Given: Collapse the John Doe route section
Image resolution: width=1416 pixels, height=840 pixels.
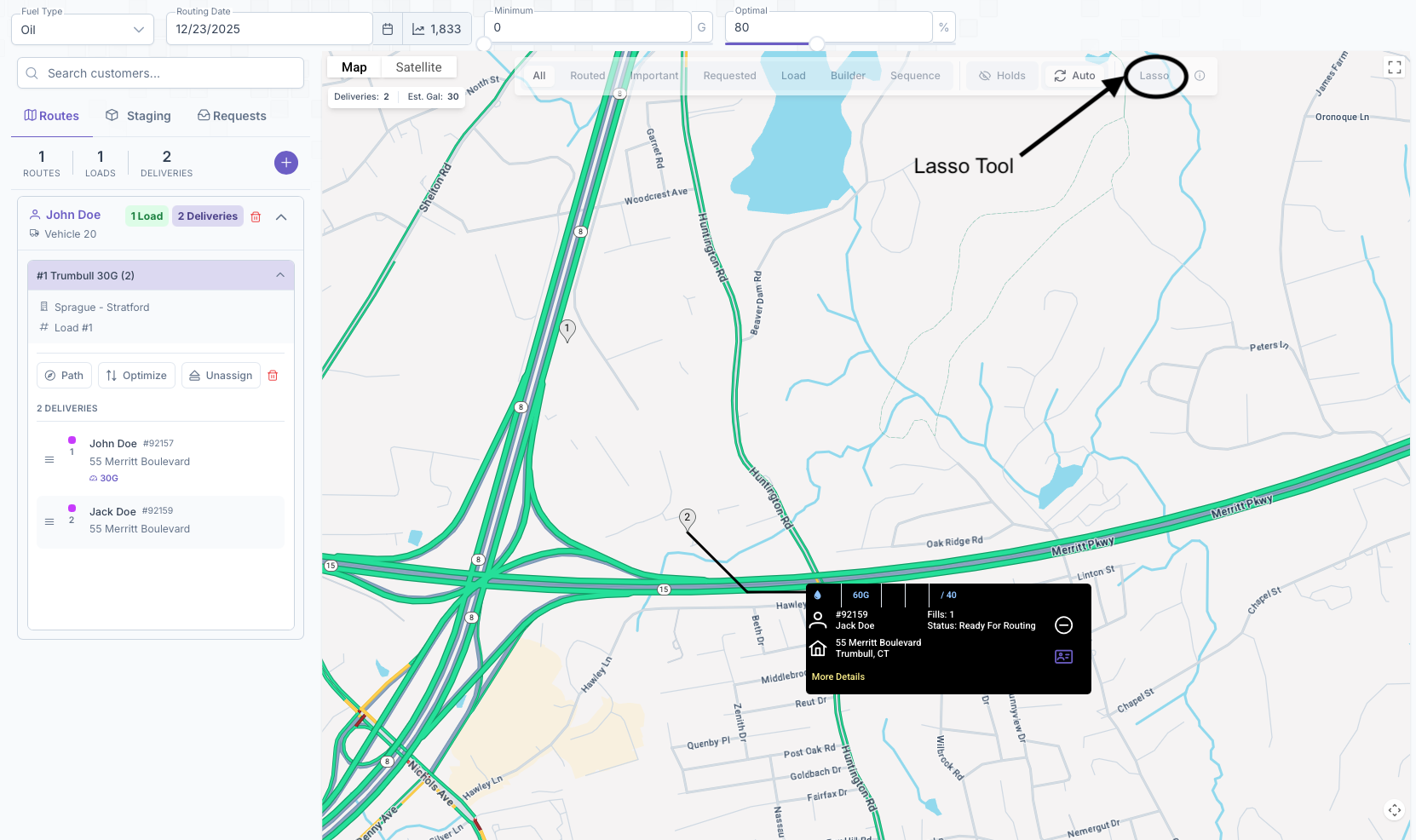Looking at the screenshot, I should [281, 217].
